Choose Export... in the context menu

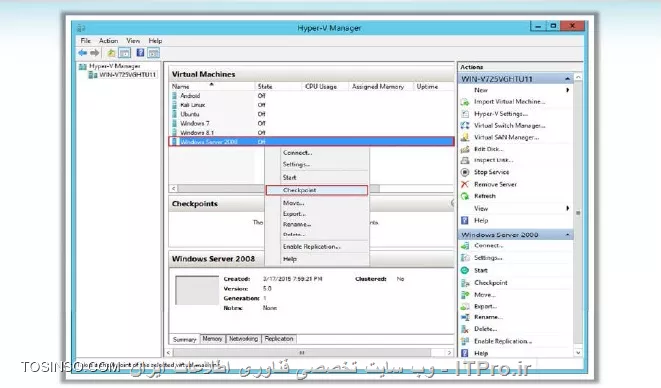(317, 214)
